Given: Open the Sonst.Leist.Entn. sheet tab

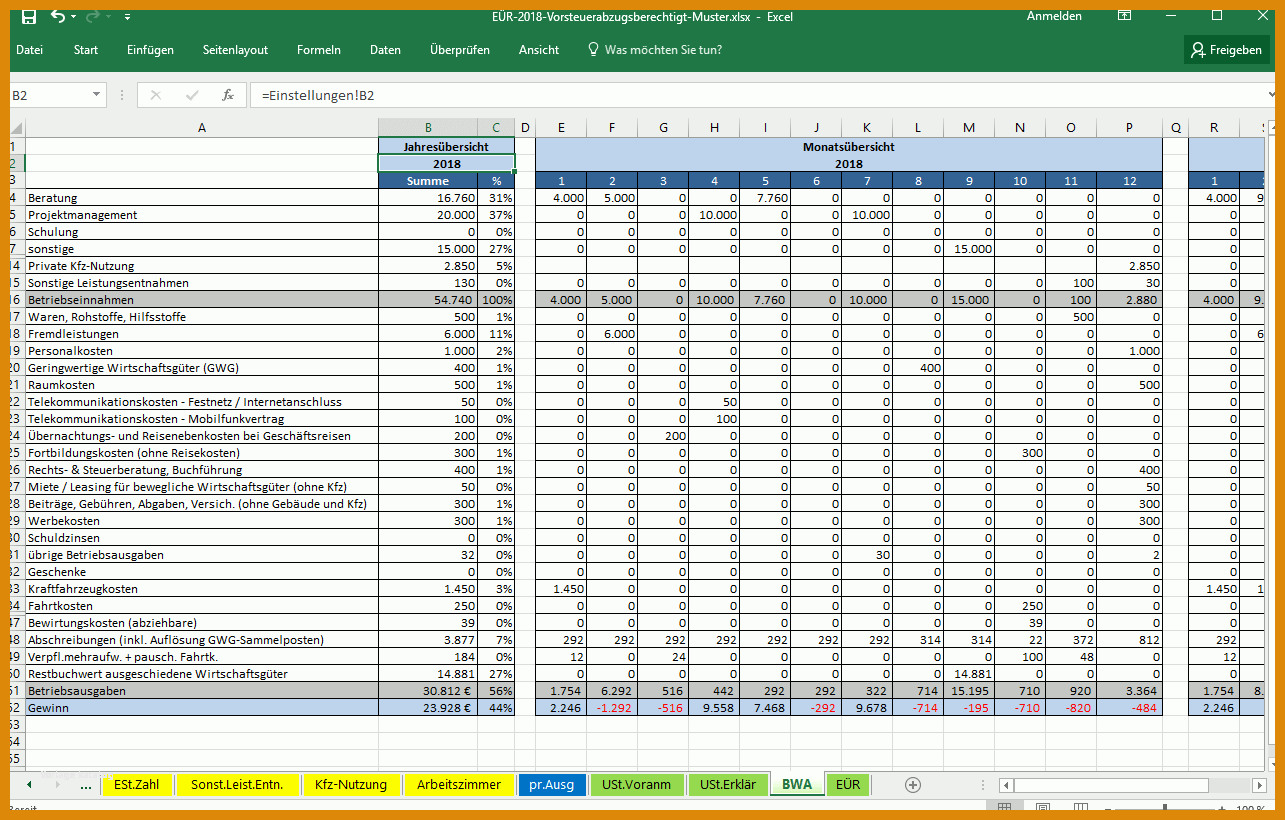Looking at the screenshot, I should pos(237,785).
